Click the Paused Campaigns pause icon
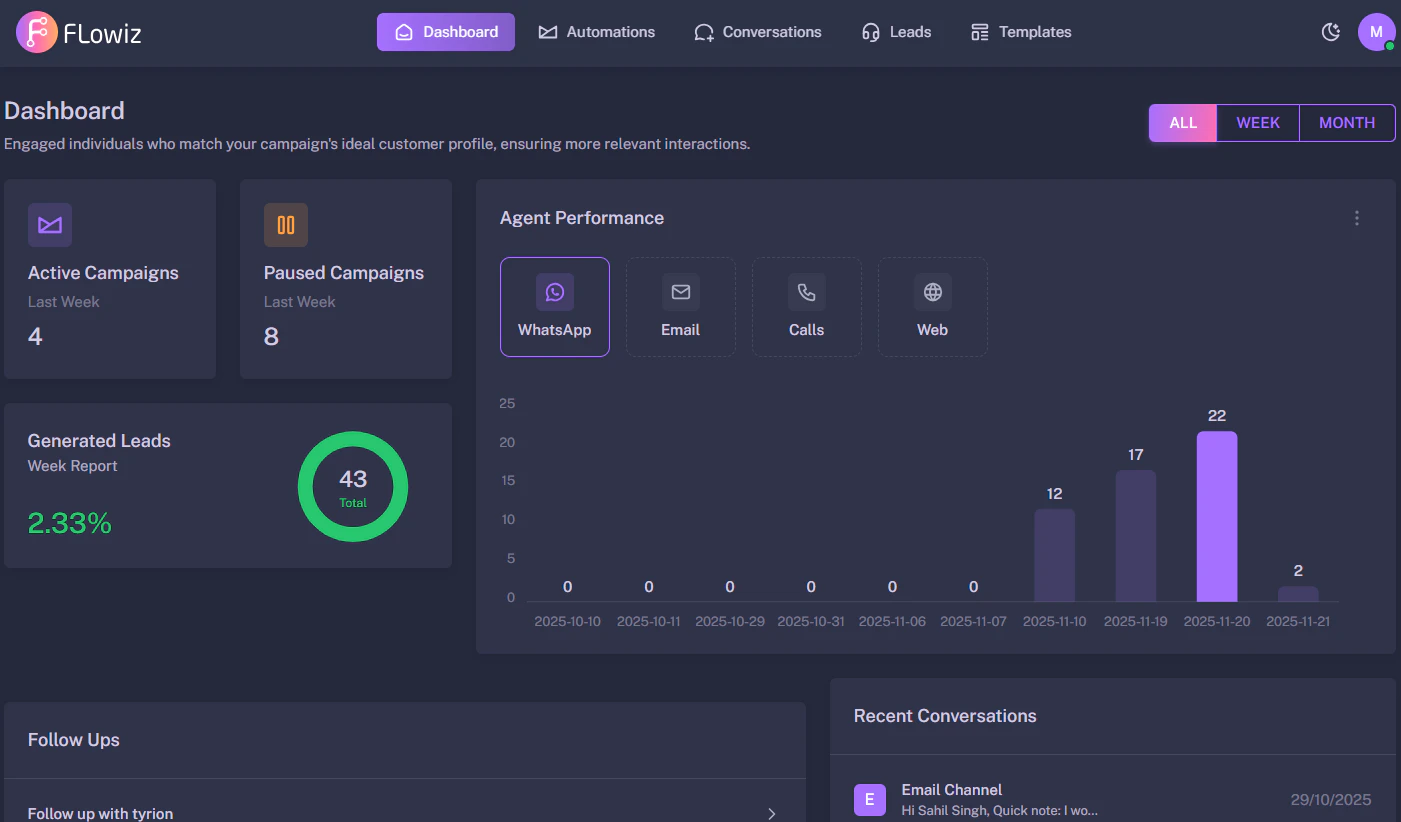 click(x=286, y=225)
